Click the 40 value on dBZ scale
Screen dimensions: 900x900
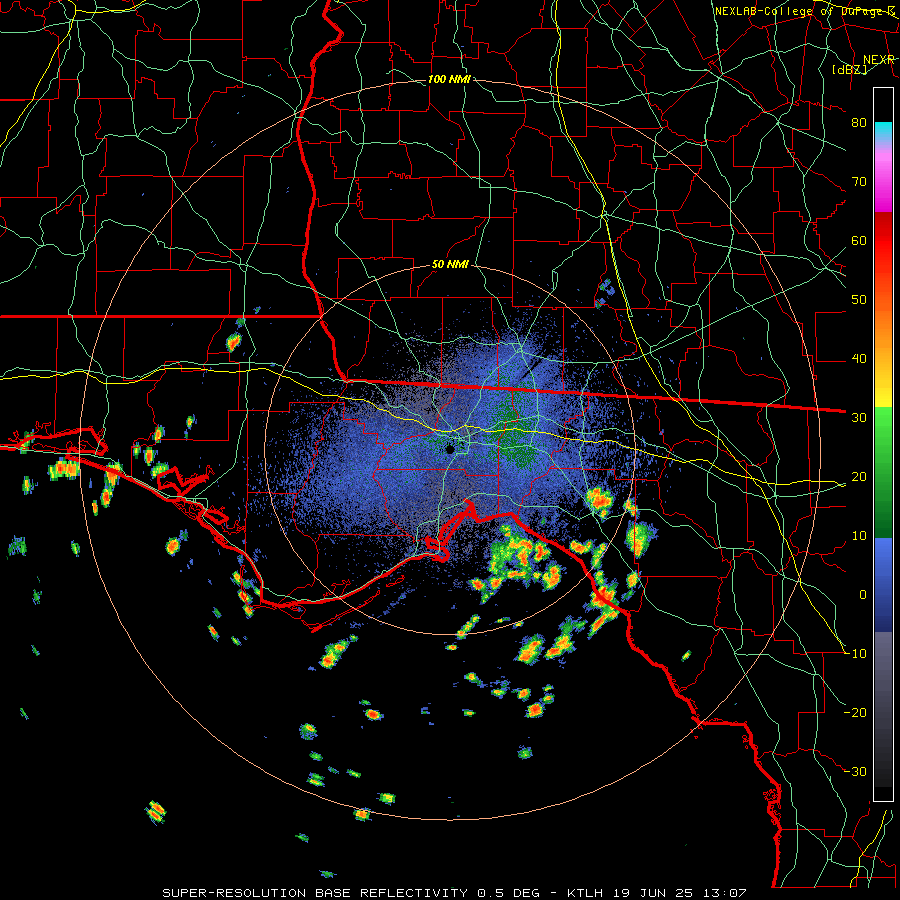tap(859, 359)
